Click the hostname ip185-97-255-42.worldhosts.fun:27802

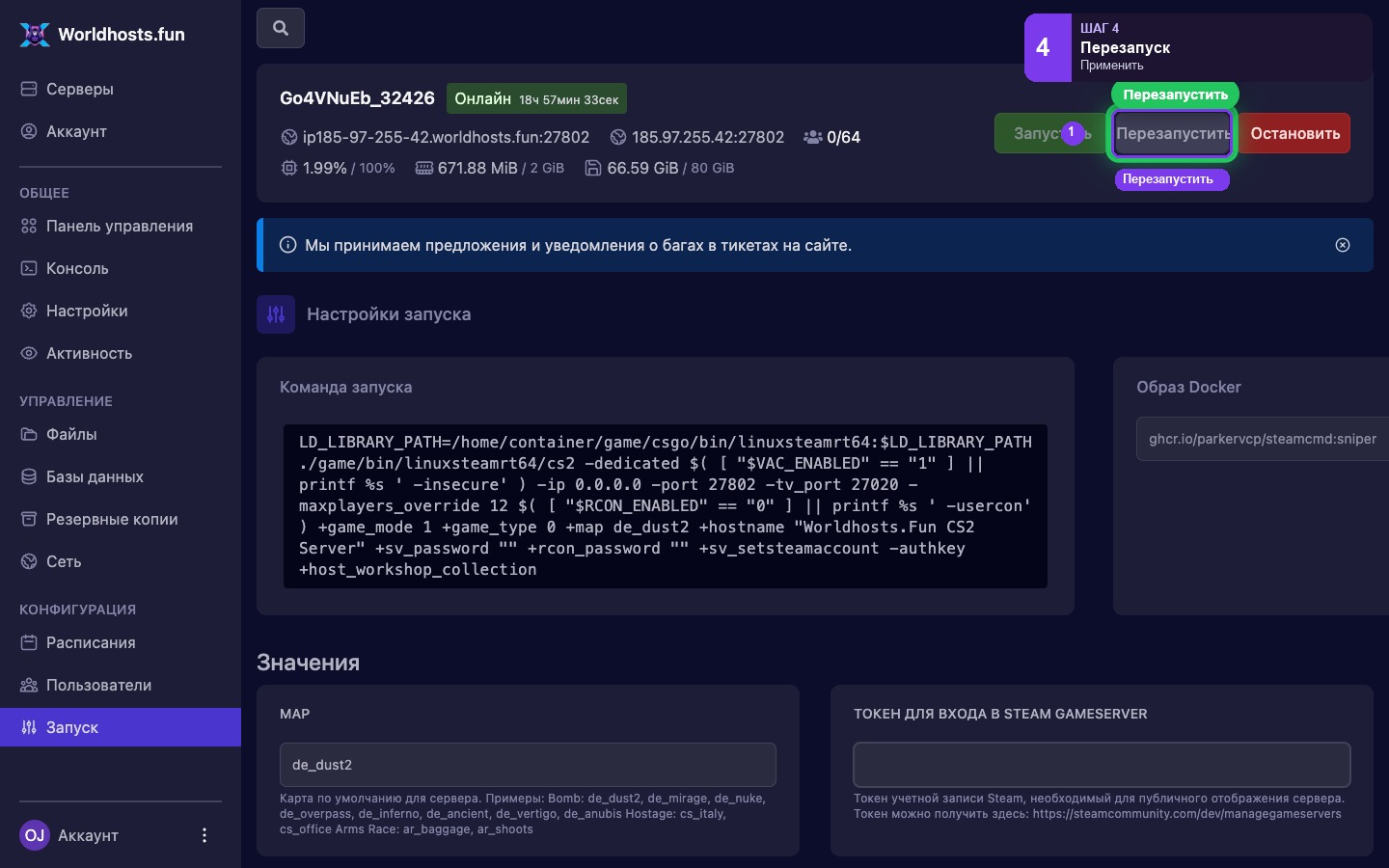click(446, 137)
